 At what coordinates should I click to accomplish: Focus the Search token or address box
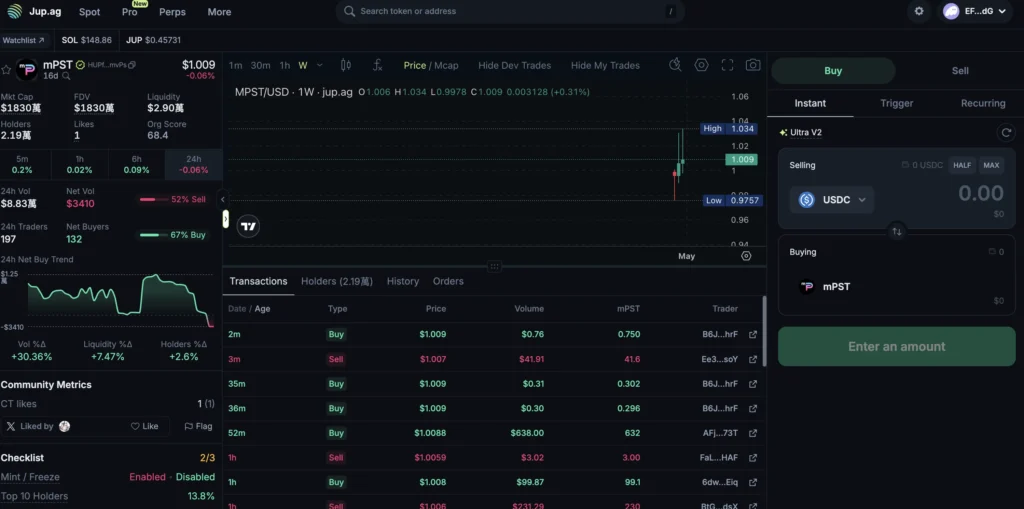pyautogui.click(x=510, y=11)
